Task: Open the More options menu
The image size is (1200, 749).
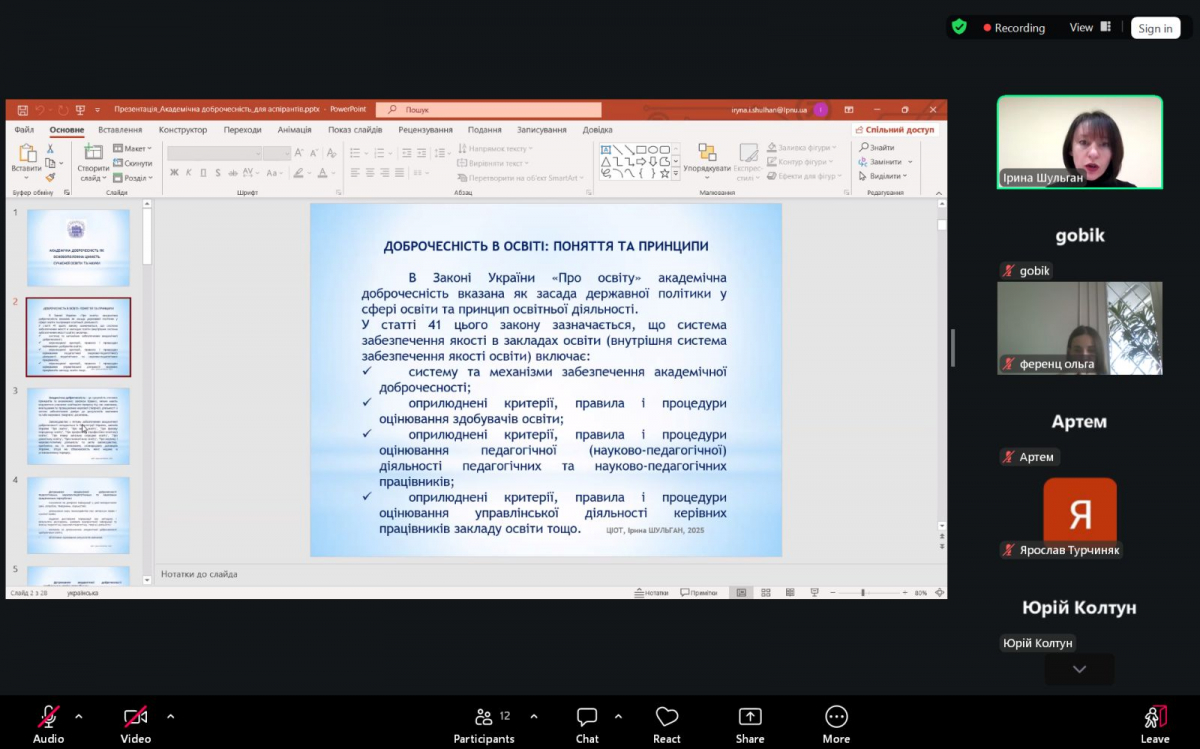Action: point(836,724)
